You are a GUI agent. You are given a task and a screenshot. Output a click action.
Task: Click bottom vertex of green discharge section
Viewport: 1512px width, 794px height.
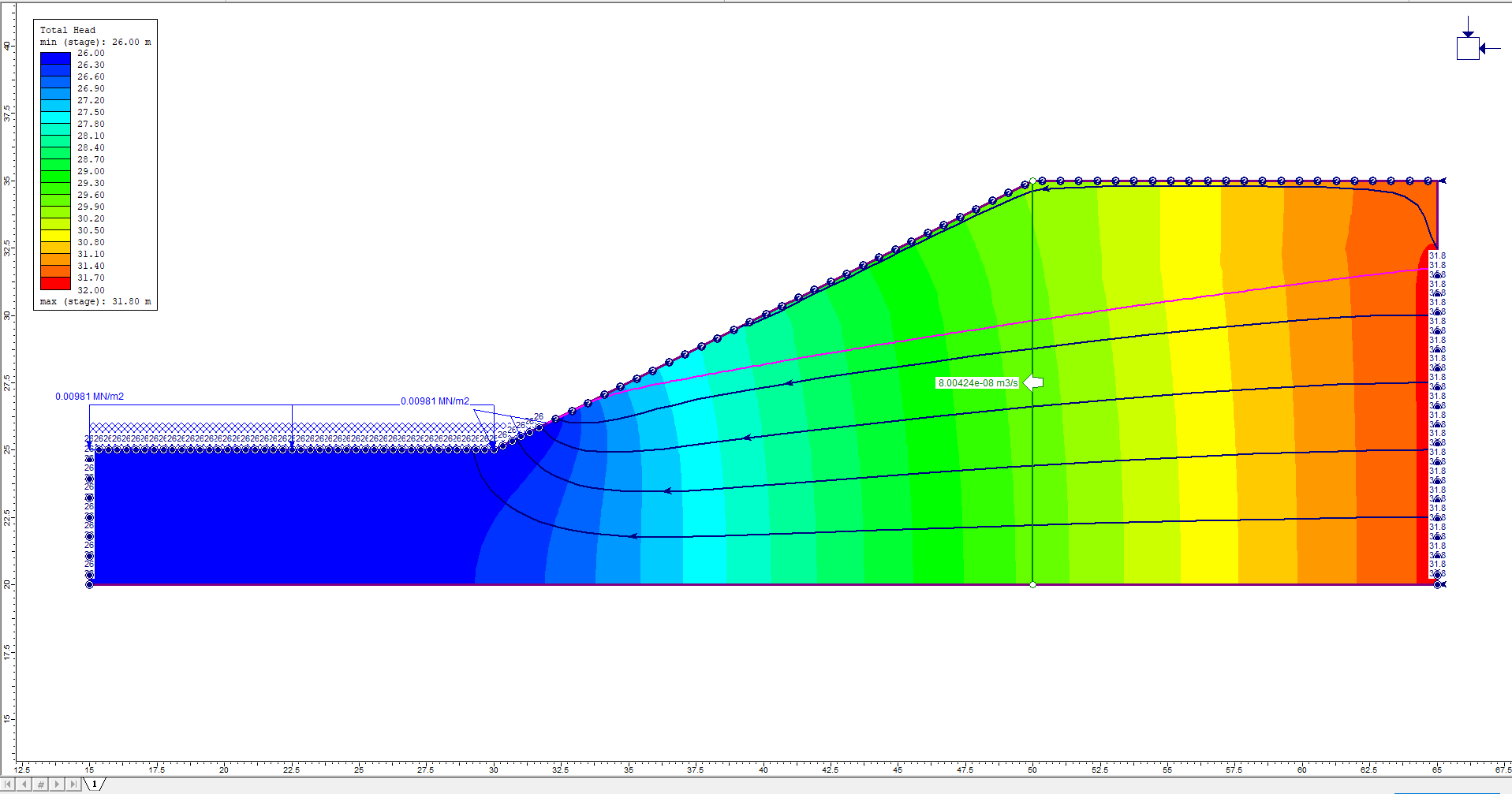pyautogui.click(x=1032, y=584)
